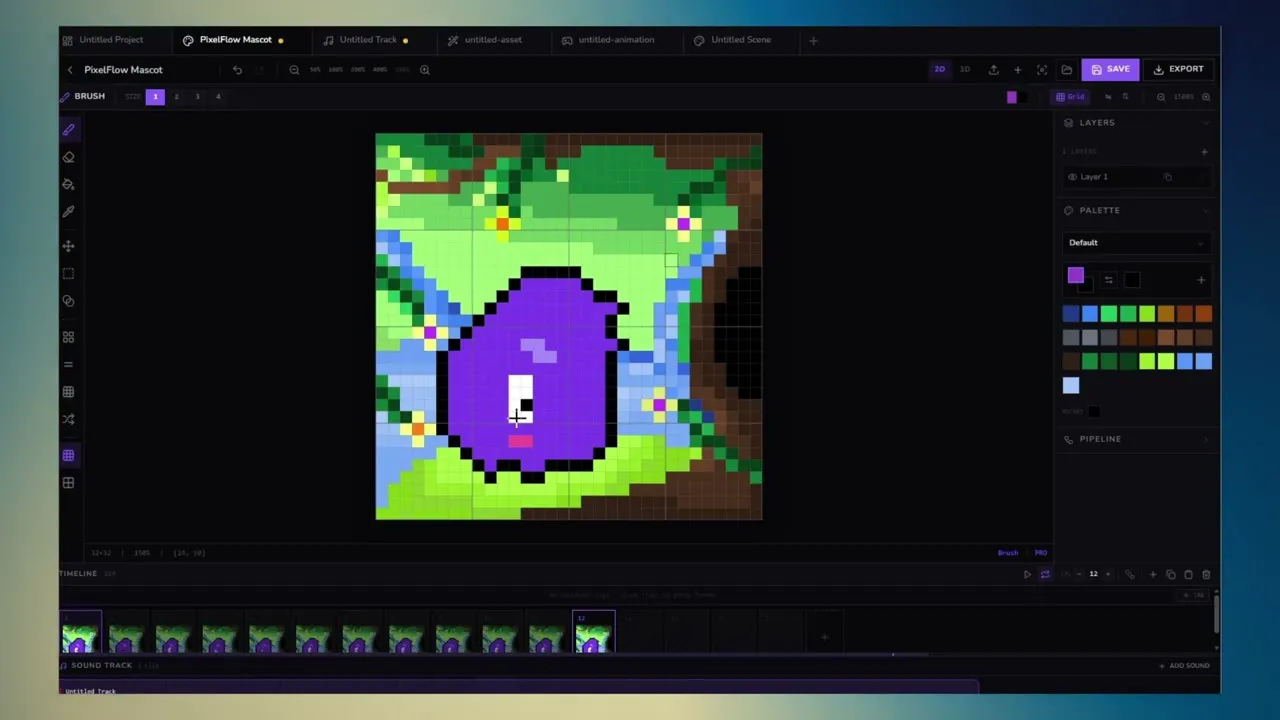Open the Default palette dropdown
The height and width of the screenshot is (720, 1280).
(1136, 243)
